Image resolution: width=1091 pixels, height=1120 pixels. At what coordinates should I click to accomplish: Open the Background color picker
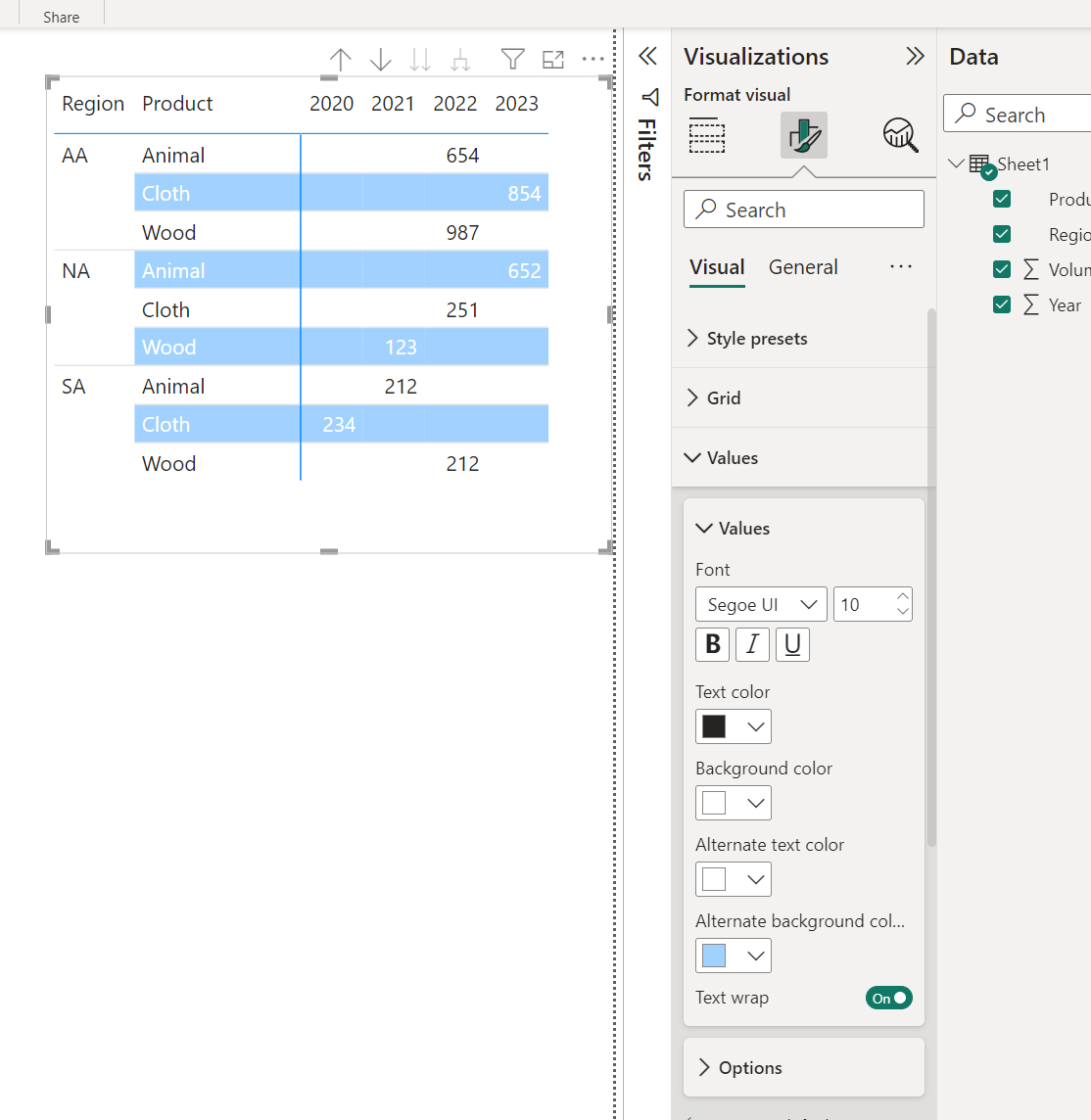734,803
